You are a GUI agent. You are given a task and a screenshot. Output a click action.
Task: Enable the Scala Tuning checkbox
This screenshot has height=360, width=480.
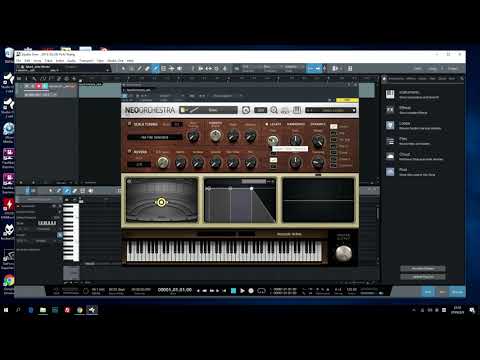[130, 124]
